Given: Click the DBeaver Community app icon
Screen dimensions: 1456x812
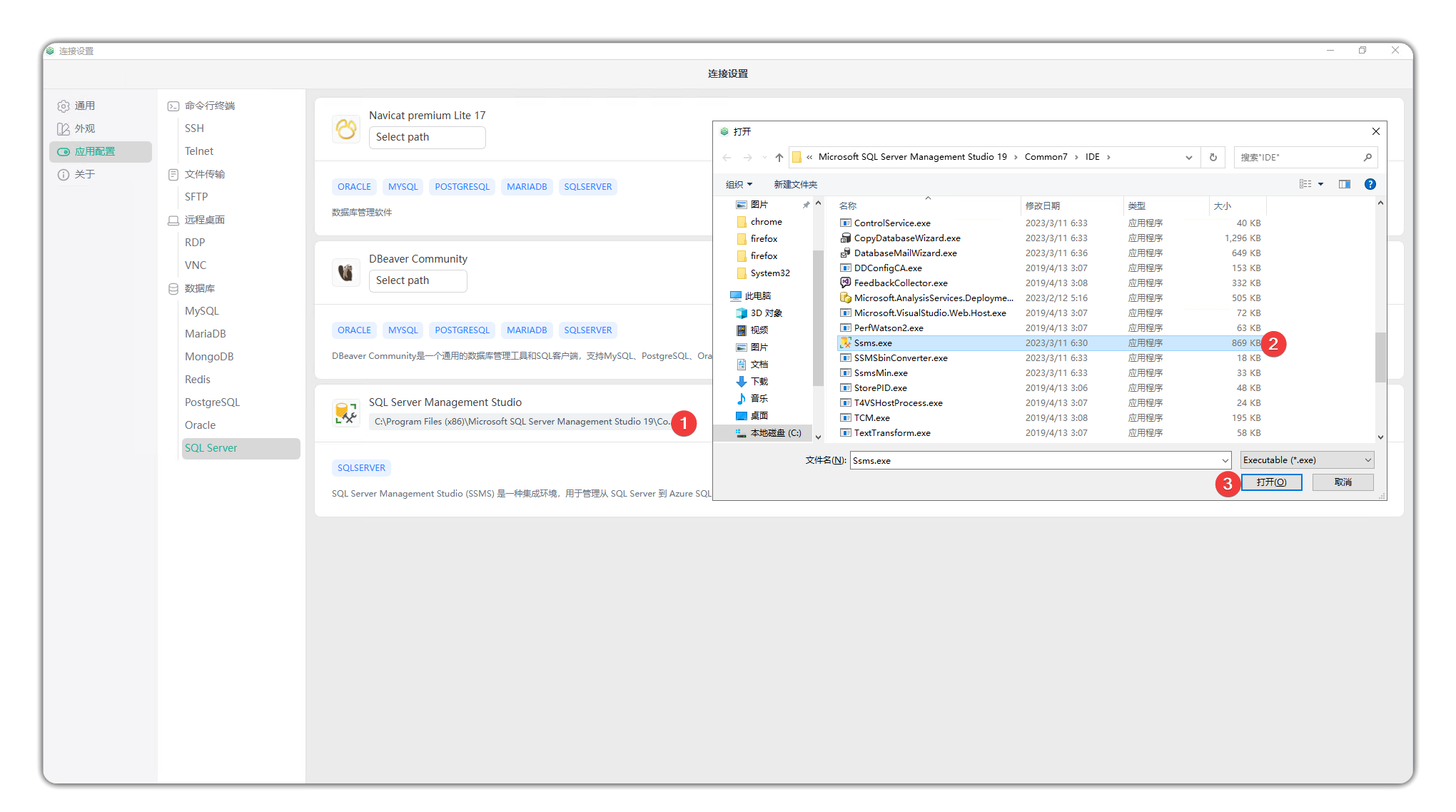Looking at the screenshot, I should coord(346,273).
